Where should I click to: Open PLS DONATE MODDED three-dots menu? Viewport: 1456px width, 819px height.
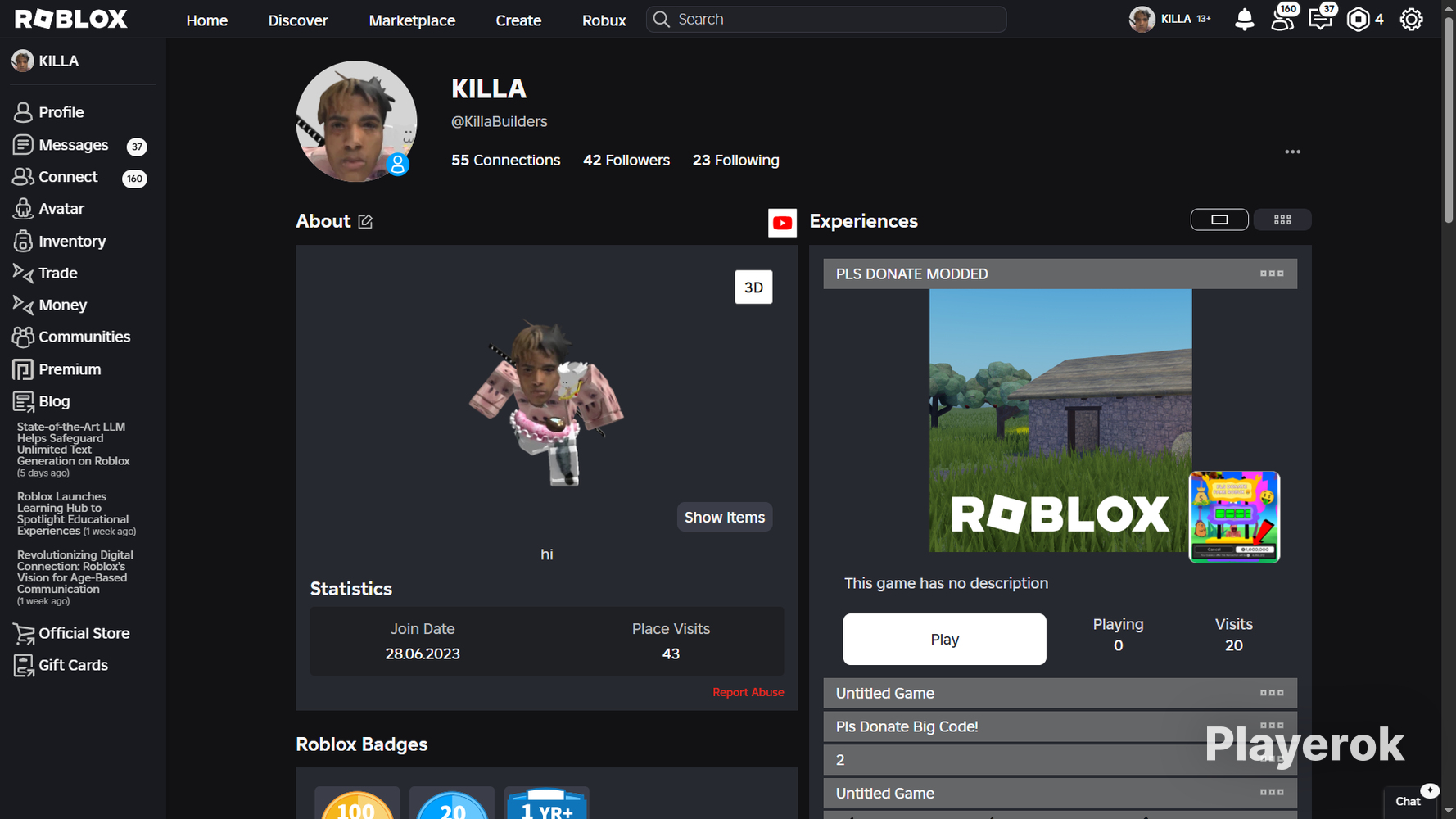pyautogui.click(x=1272, y=274)
